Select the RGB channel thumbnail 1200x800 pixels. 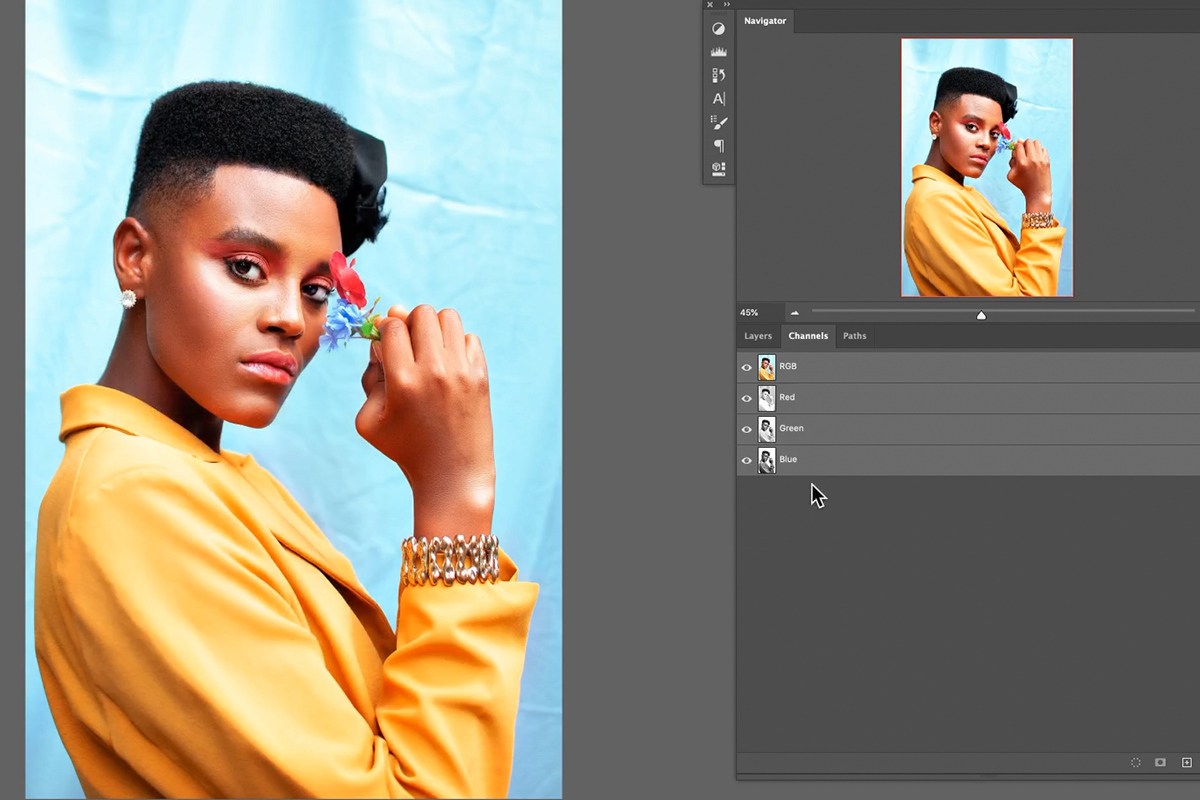(x=766, y=367)
